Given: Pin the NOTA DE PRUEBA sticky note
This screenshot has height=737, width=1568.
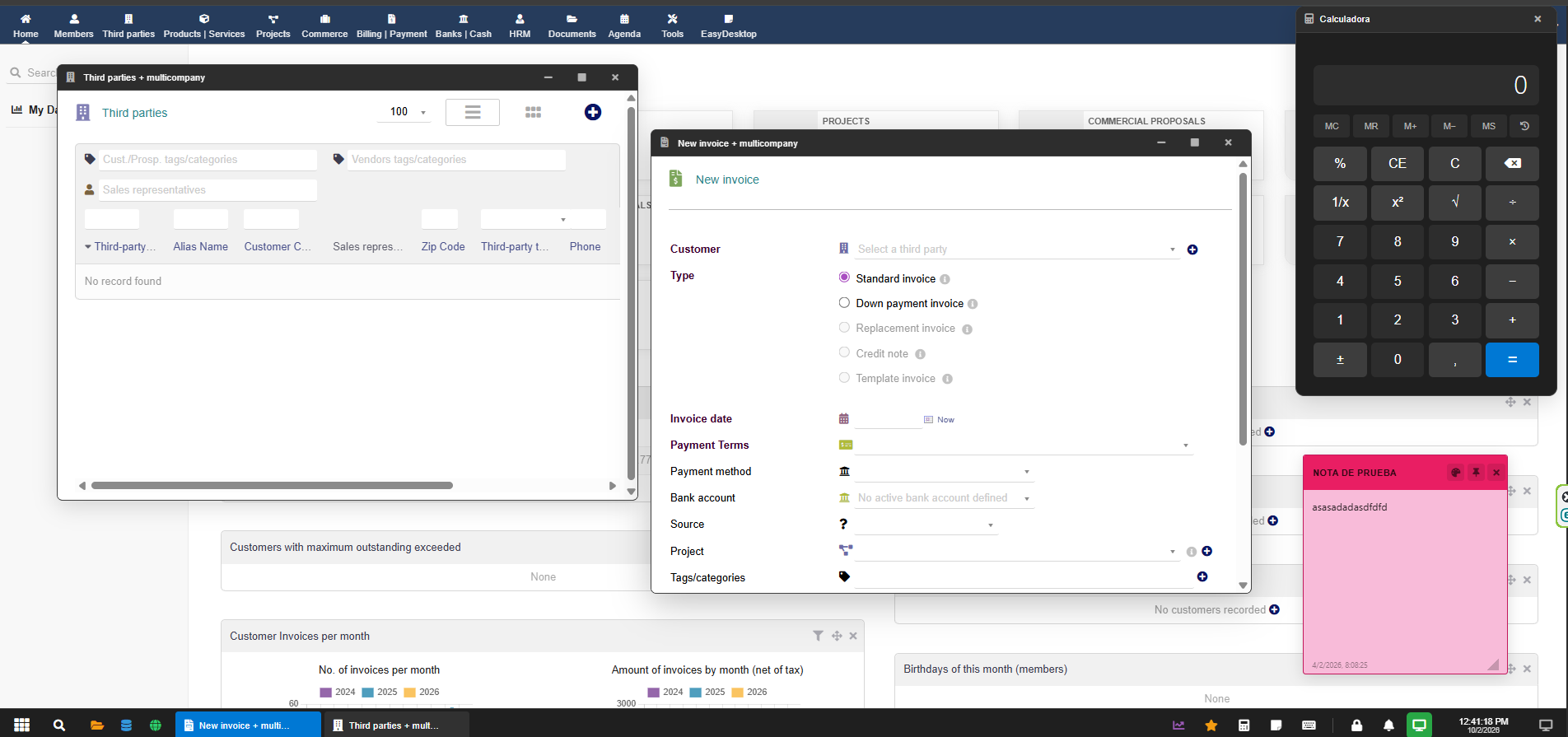Looking at the screenshot, I should pyautogui.click(x=1476, y=473).
